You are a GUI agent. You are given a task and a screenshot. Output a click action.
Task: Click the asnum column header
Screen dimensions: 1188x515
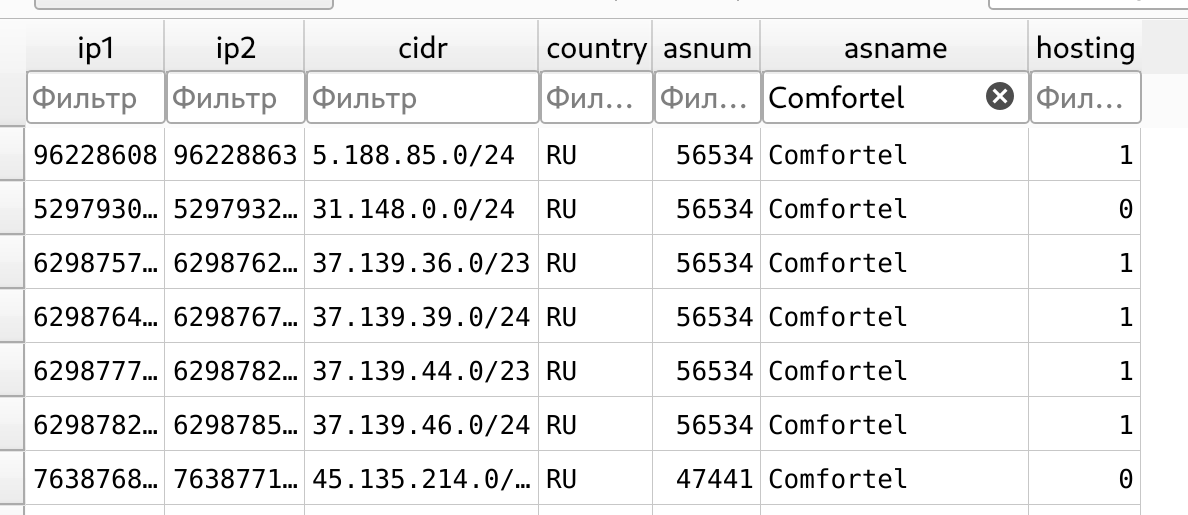pyautogui.click(x=706, y=48)
